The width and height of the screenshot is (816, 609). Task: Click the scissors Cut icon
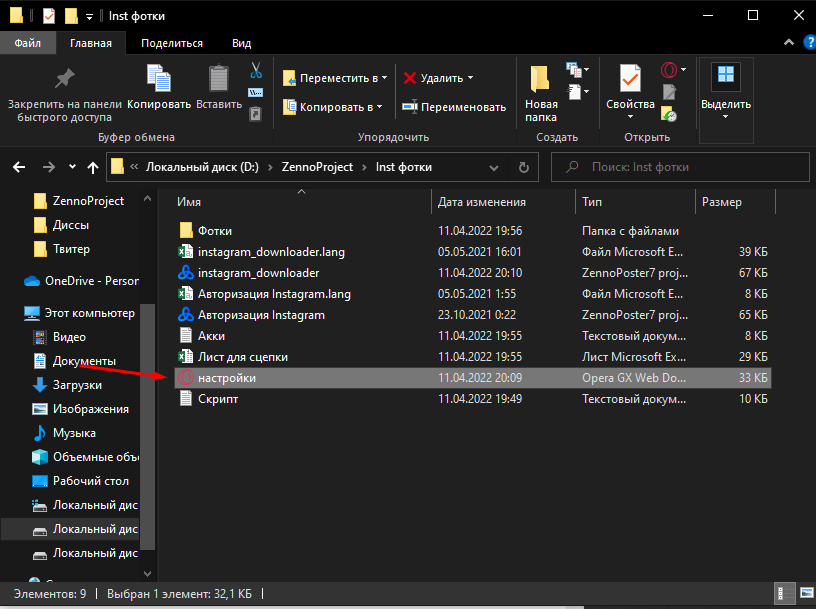[256, 70]
